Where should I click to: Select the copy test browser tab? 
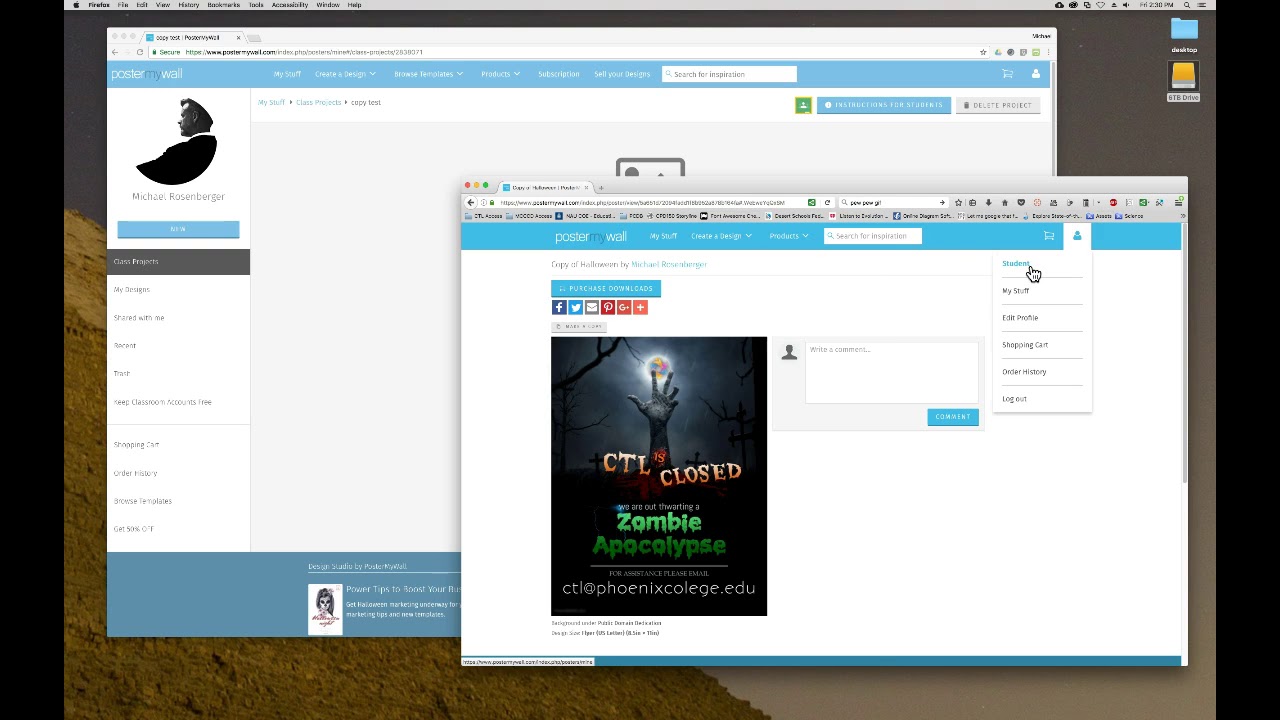tap(192, 38)
